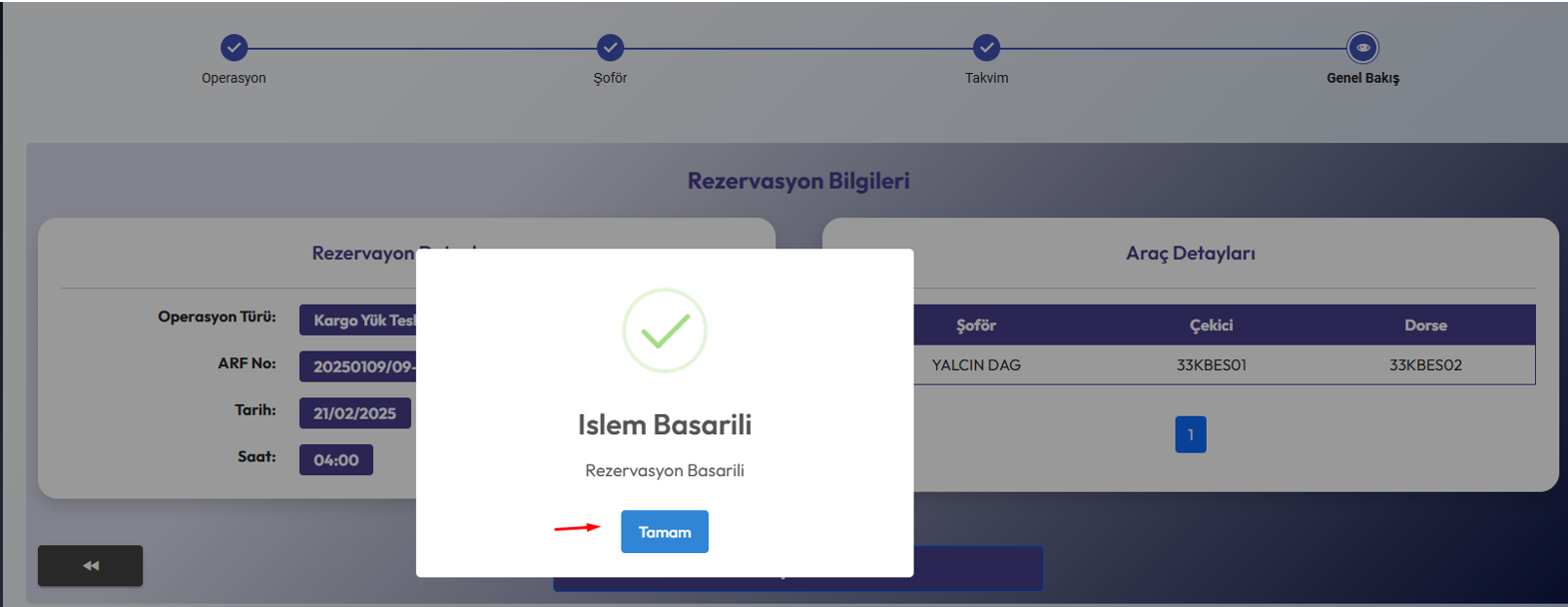Click the green success checkmark icon

665,330
